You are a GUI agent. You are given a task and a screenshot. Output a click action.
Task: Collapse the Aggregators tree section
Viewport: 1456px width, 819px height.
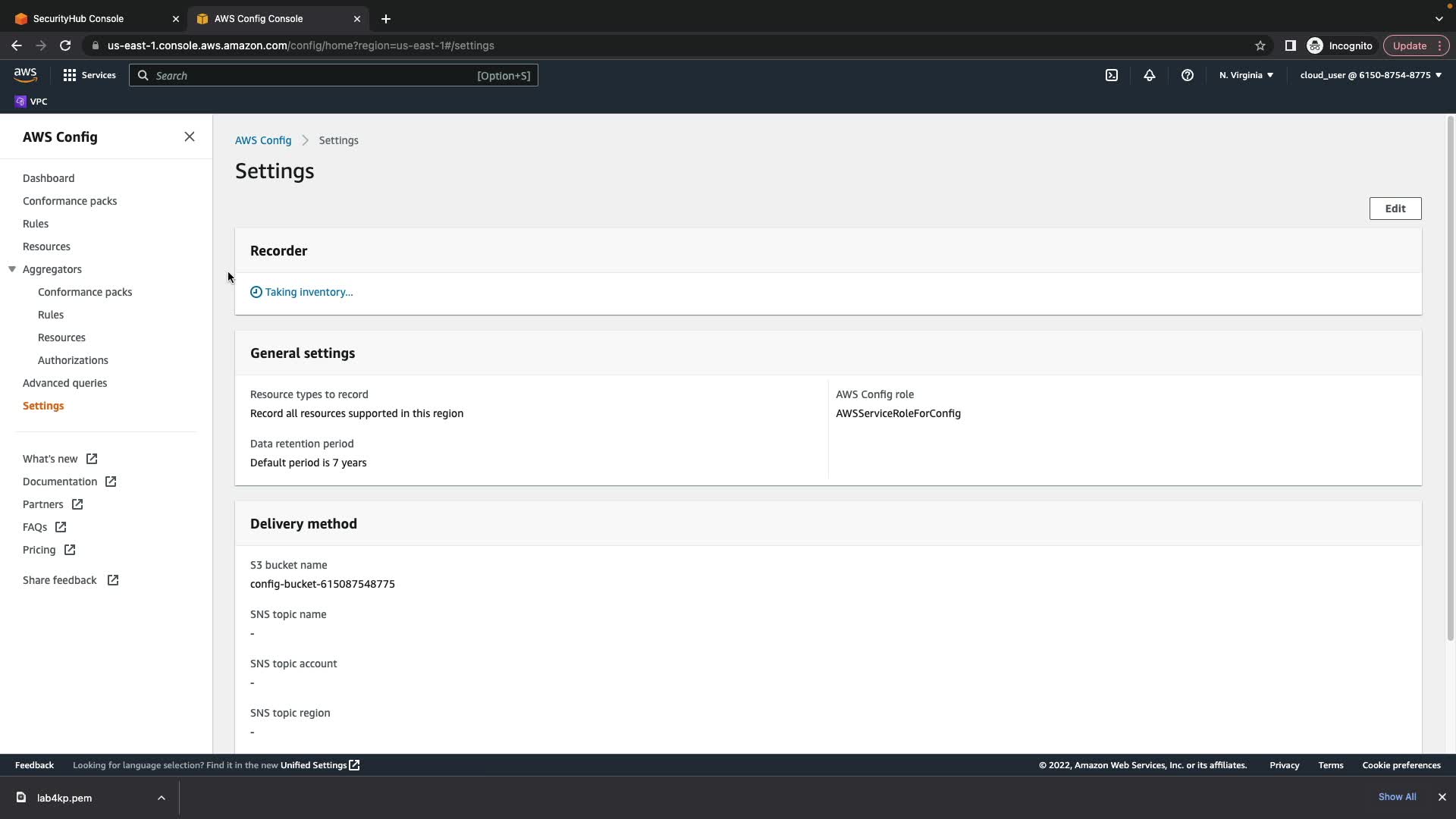[12, 269]
